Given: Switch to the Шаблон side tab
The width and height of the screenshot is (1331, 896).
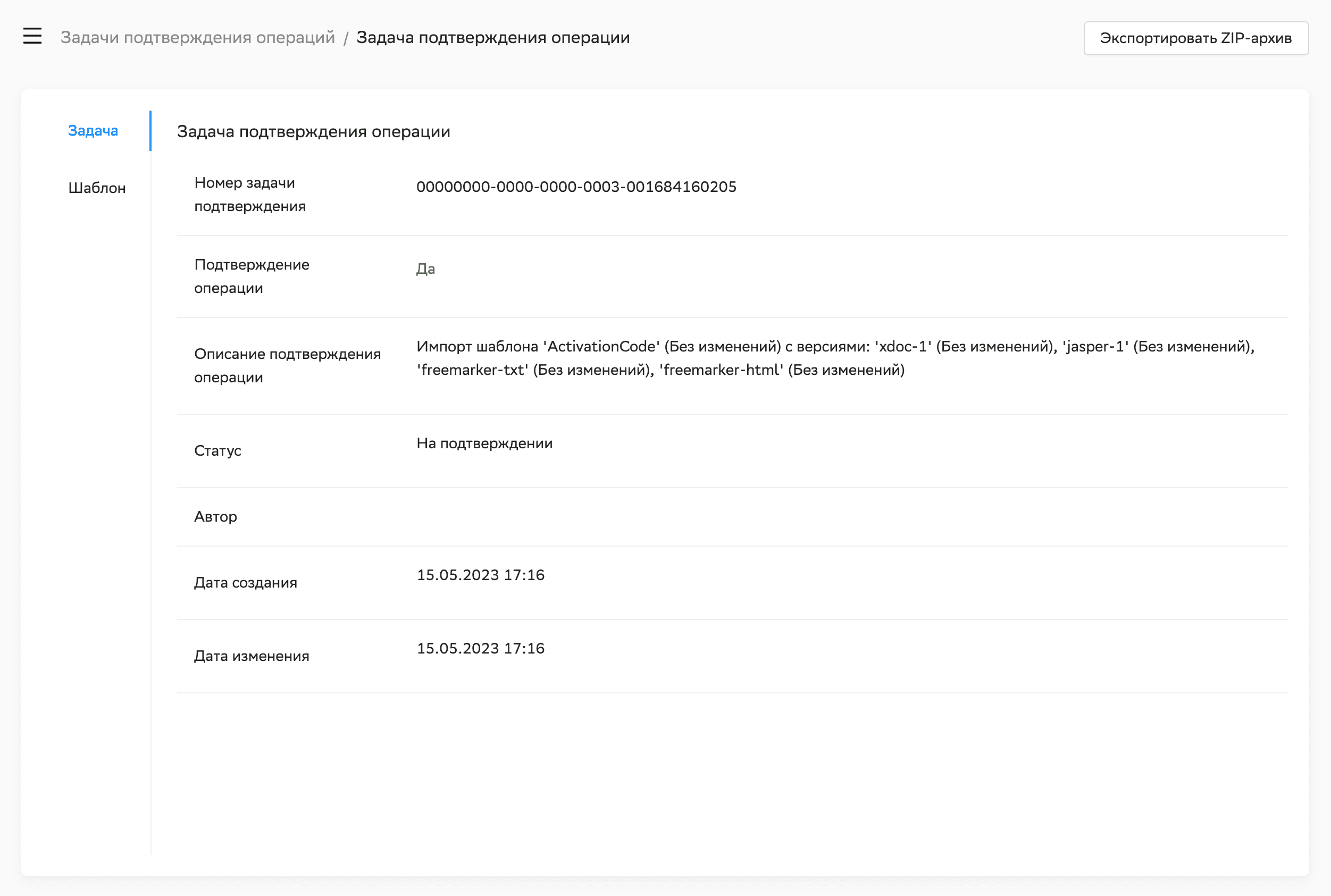Looking at the screenshot, I should pyautogui.click(x=97, y=188).
